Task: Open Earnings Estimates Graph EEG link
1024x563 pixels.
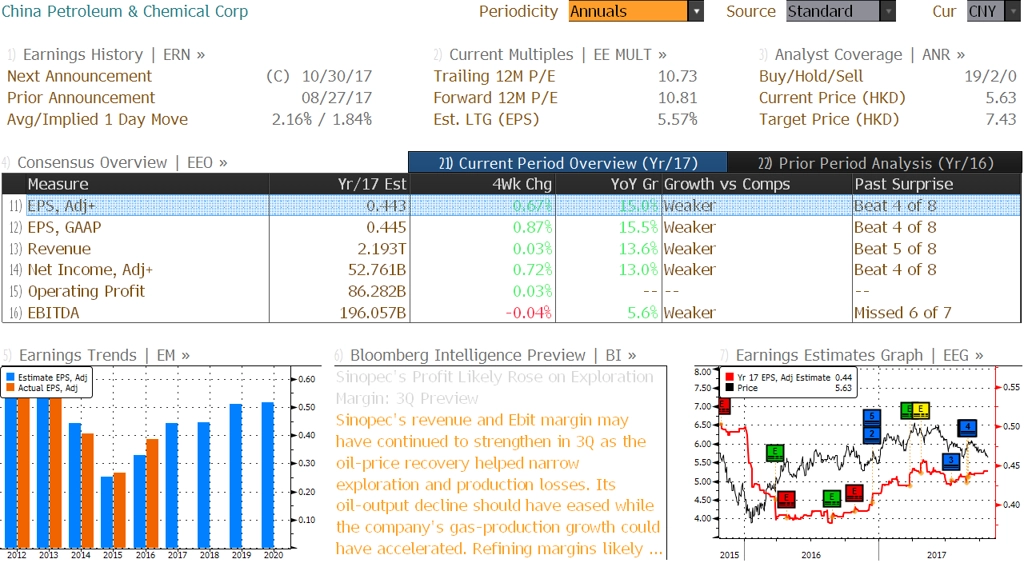Action: point(859,355)
